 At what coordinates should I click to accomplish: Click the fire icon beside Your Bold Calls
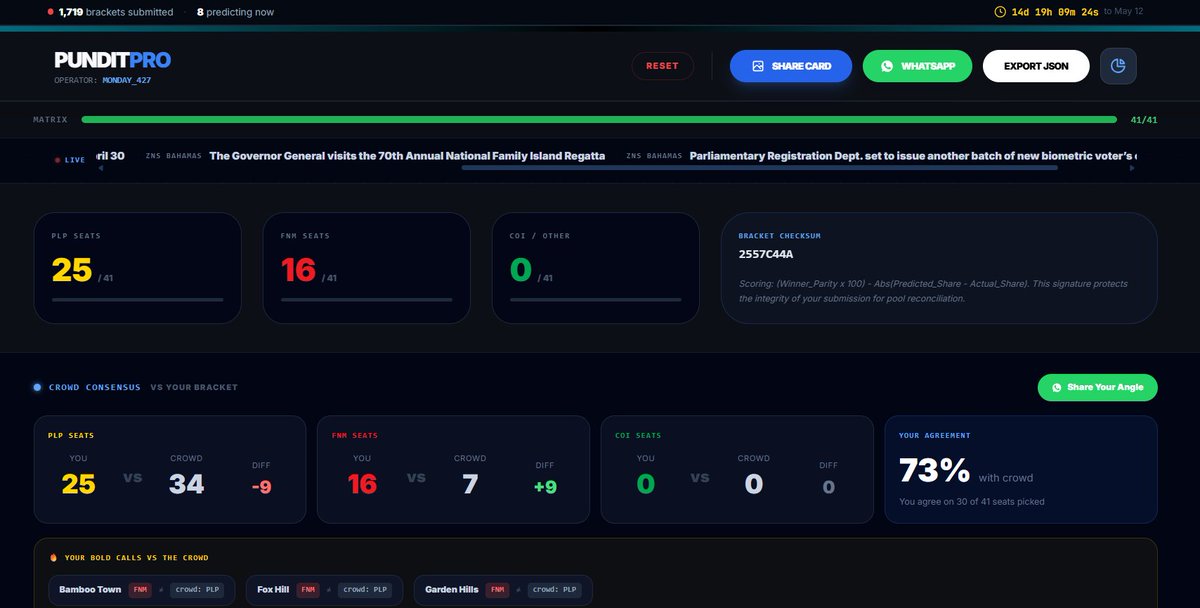coord(53,558)
